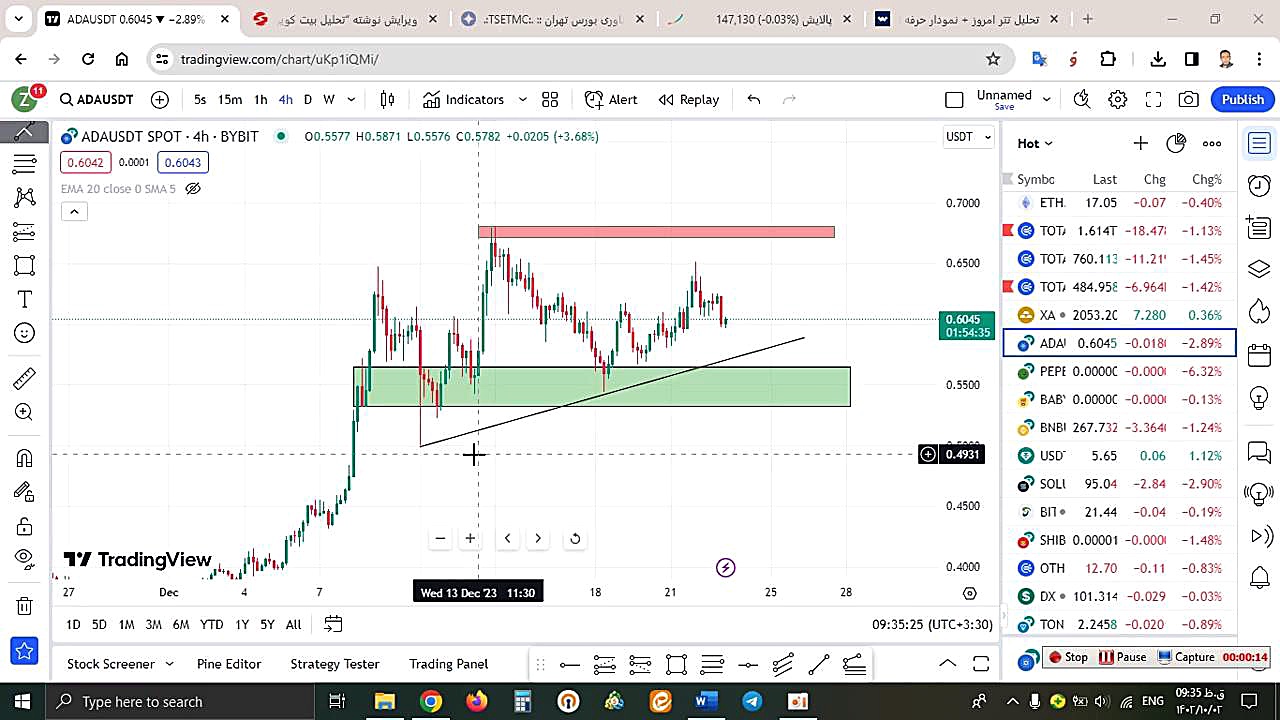The height and width of the screenshot is (720, 1280).
Task: Lock all drawing tools
Action: point(25,526)
